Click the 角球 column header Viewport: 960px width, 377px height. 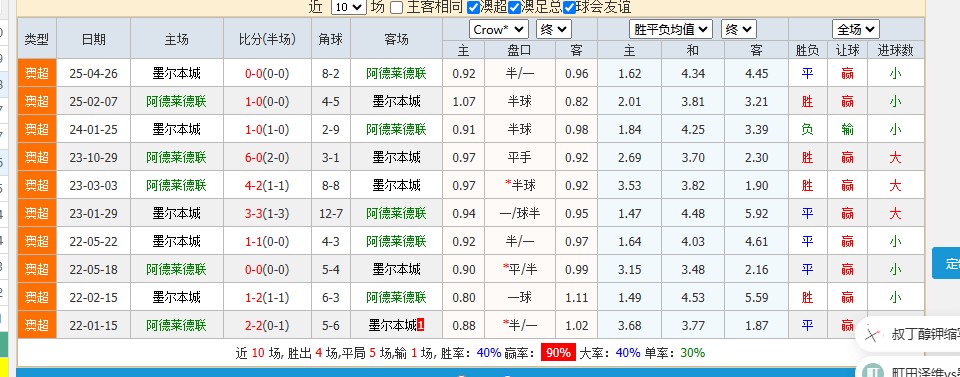tap(331, 39)
